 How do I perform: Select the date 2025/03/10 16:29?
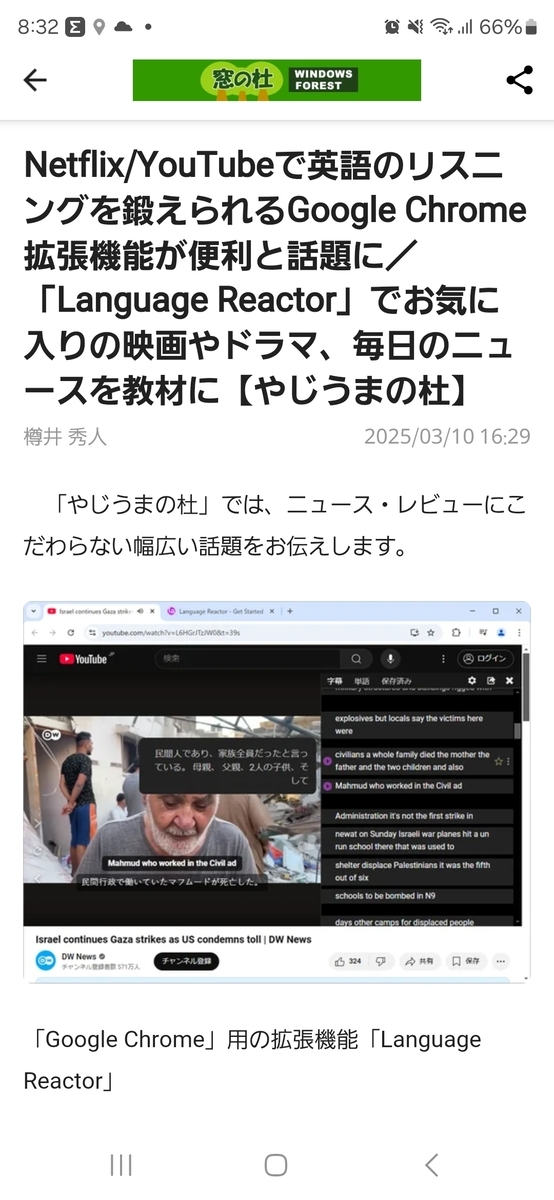coord(447,437)
